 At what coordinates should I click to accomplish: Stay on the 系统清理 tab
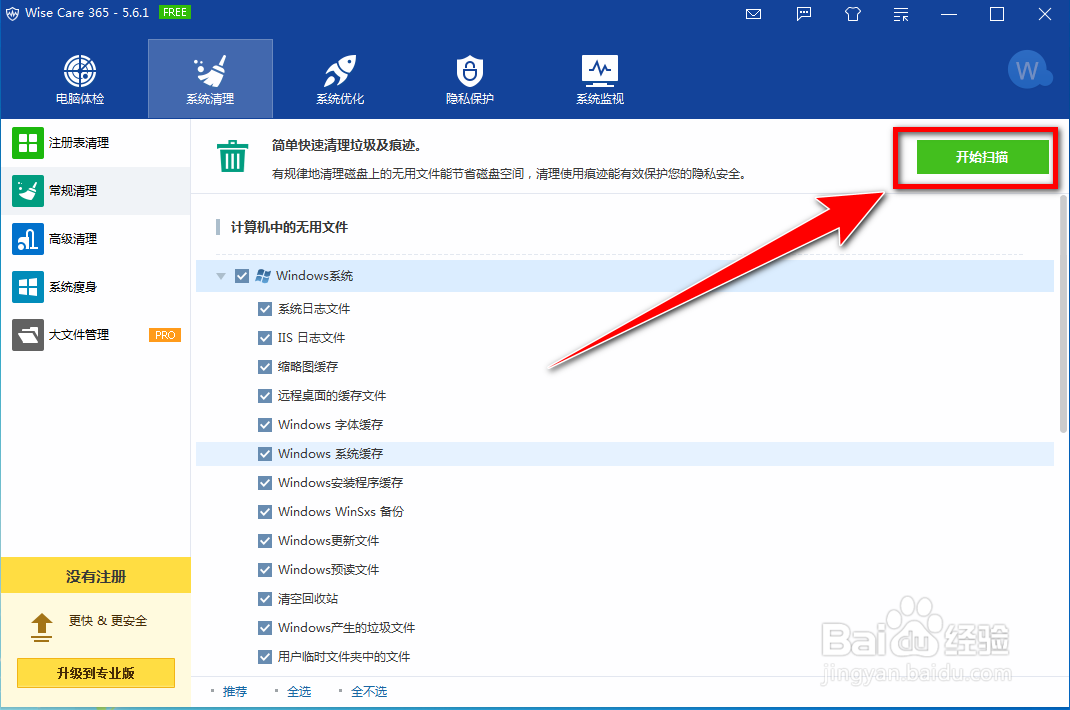click(x=210, y=78)
